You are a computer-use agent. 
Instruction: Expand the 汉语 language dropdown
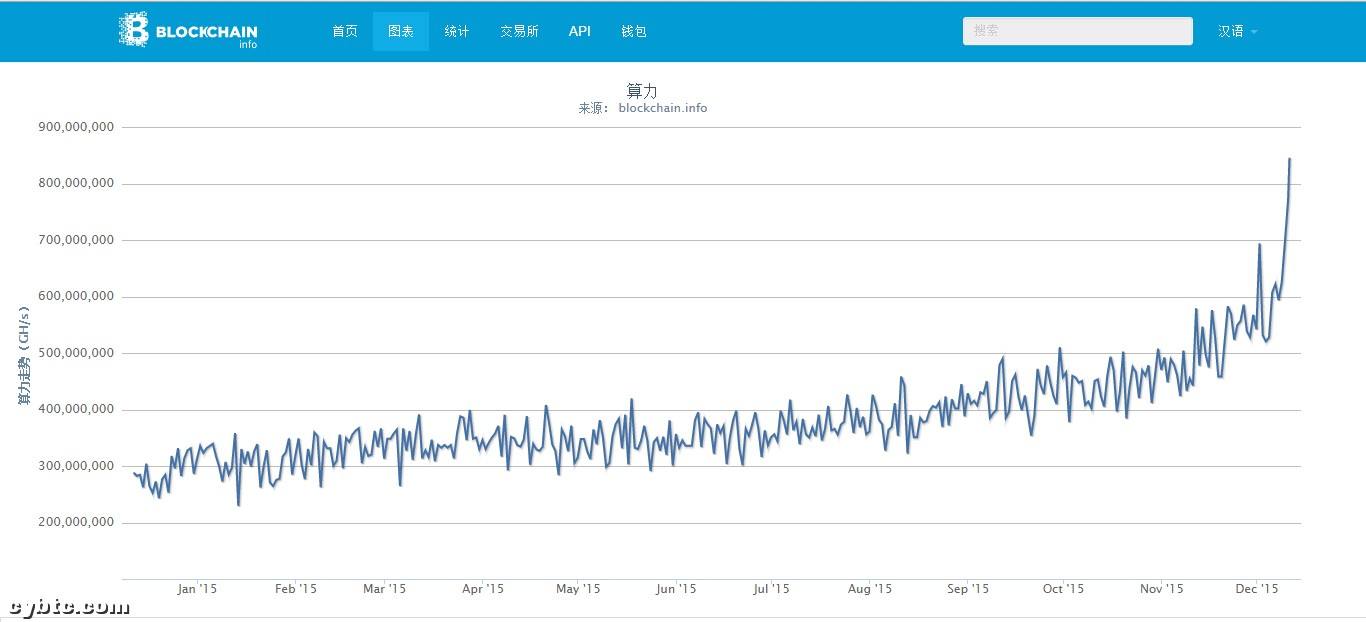1237,31
